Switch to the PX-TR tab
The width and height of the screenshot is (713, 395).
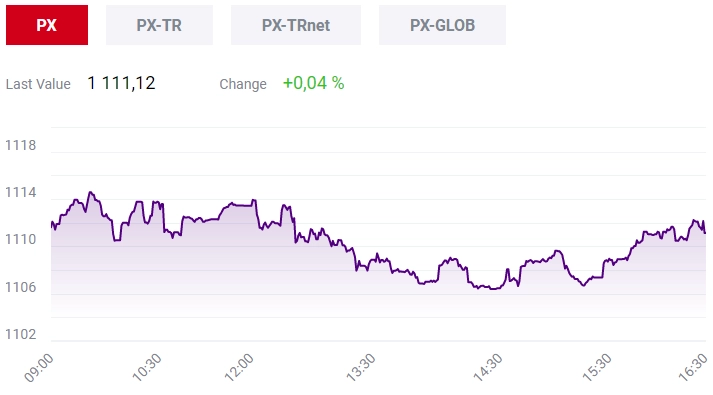[159, 25]
